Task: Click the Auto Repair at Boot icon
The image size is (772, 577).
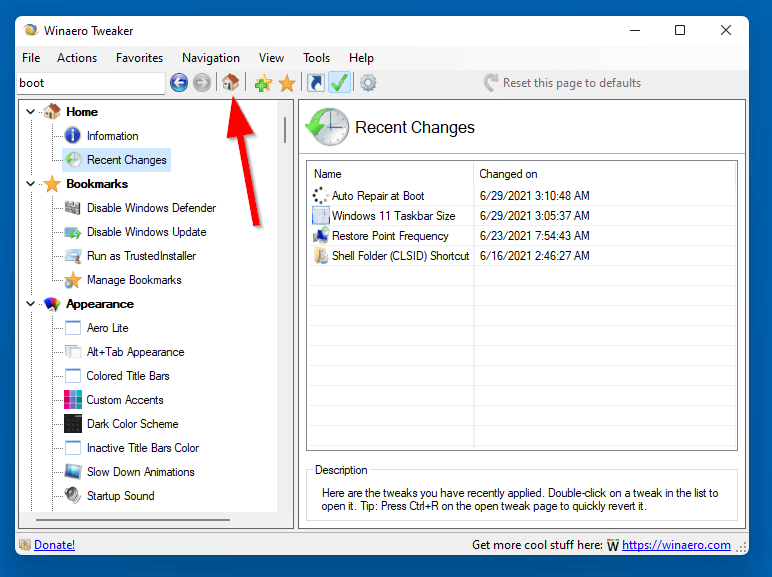Action: click(321, 195)
